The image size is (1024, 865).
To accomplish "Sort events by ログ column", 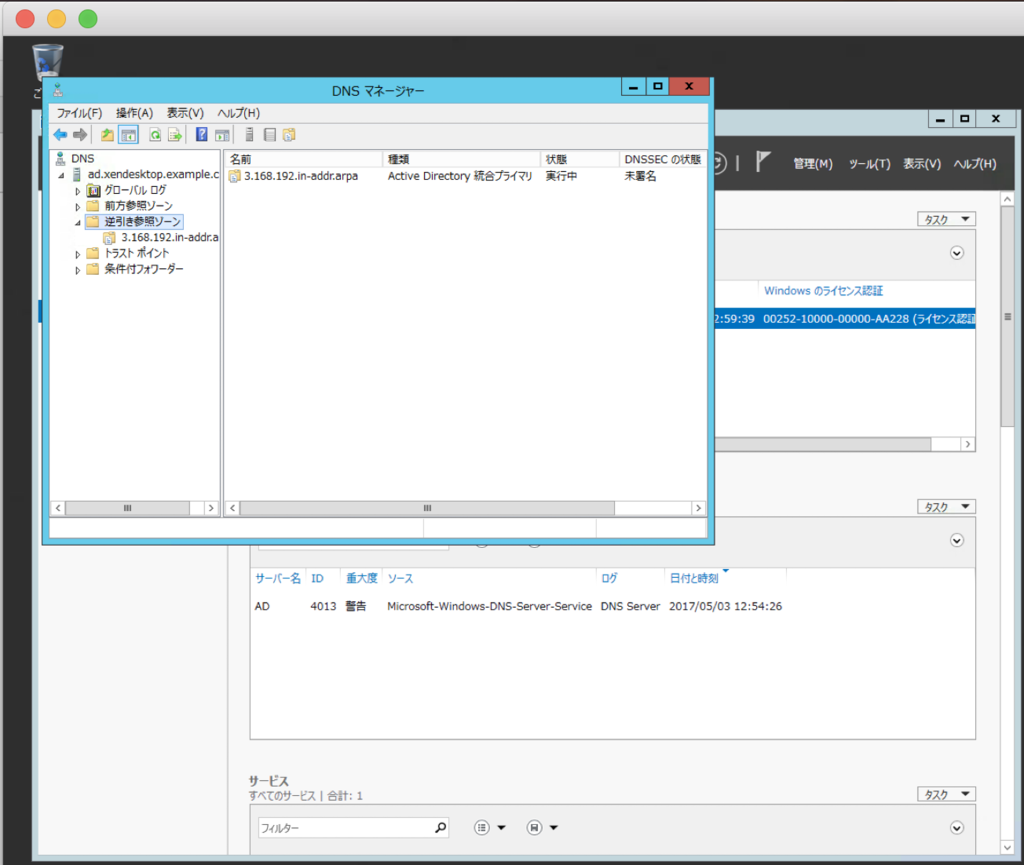I will (x=609, y=578).
